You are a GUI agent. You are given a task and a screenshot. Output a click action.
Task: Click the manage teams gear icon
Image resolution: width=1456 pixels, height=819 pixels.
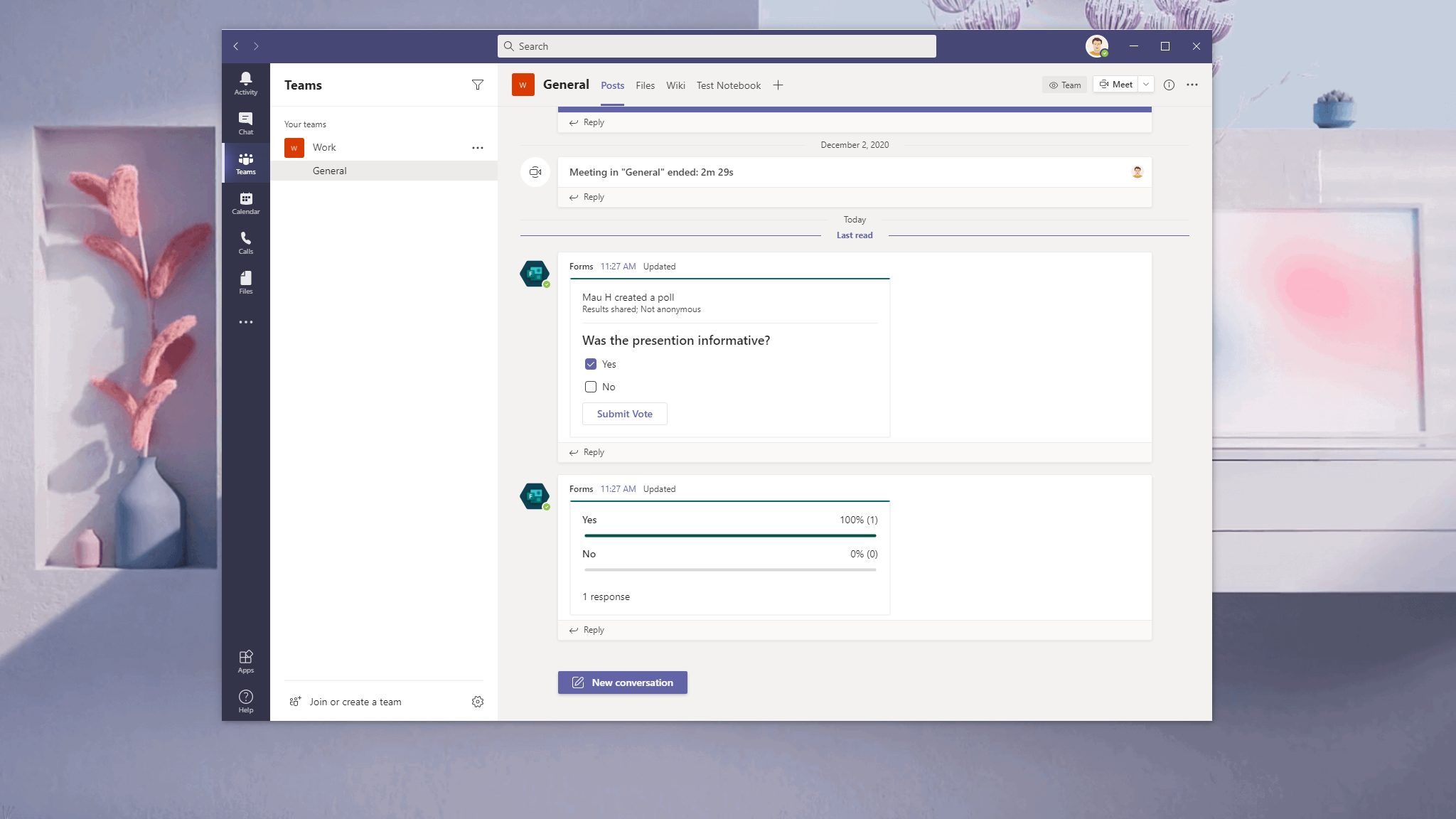tap(478, 702)
